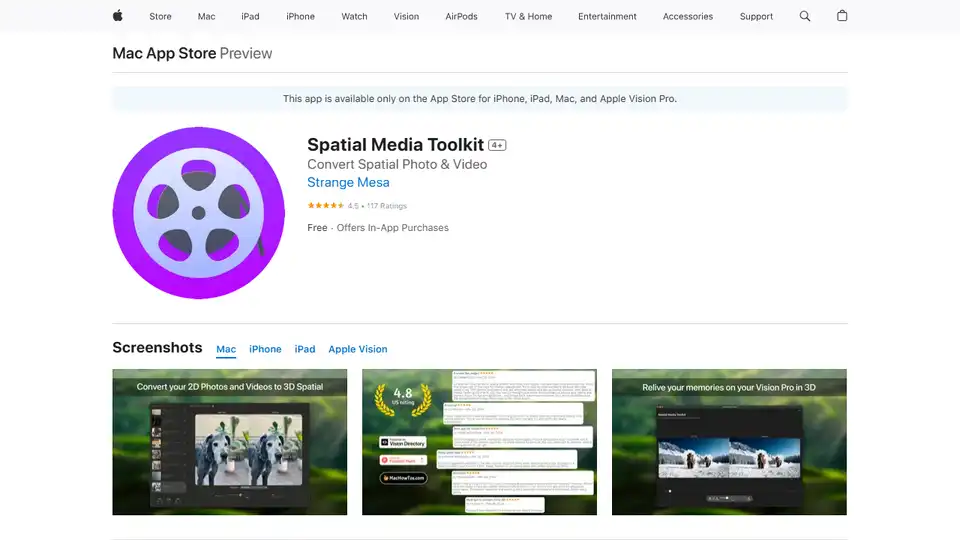
Task: Open the 2D to 3D Spatial screenshot
Action: tap(230, 442)
